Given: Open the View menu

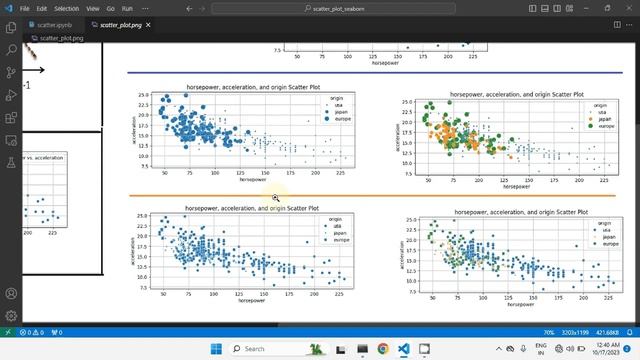Looking at the screenshot, I should [93, 9].
